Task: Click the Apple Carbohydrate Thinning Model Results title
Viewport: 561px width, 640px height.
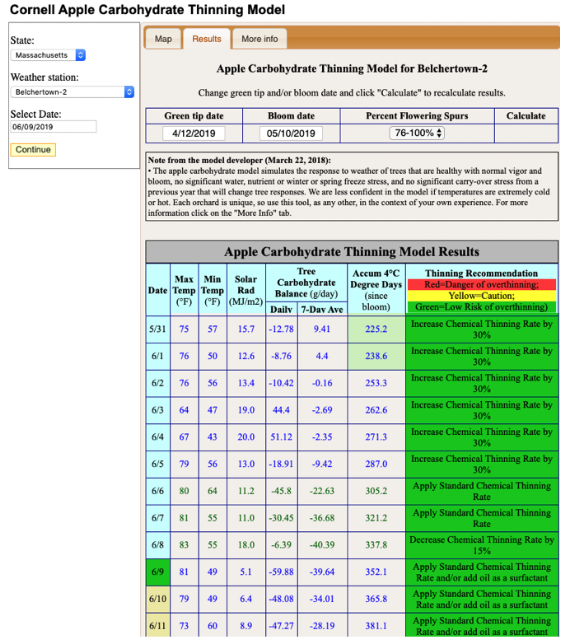Action: tap(352, 251)
